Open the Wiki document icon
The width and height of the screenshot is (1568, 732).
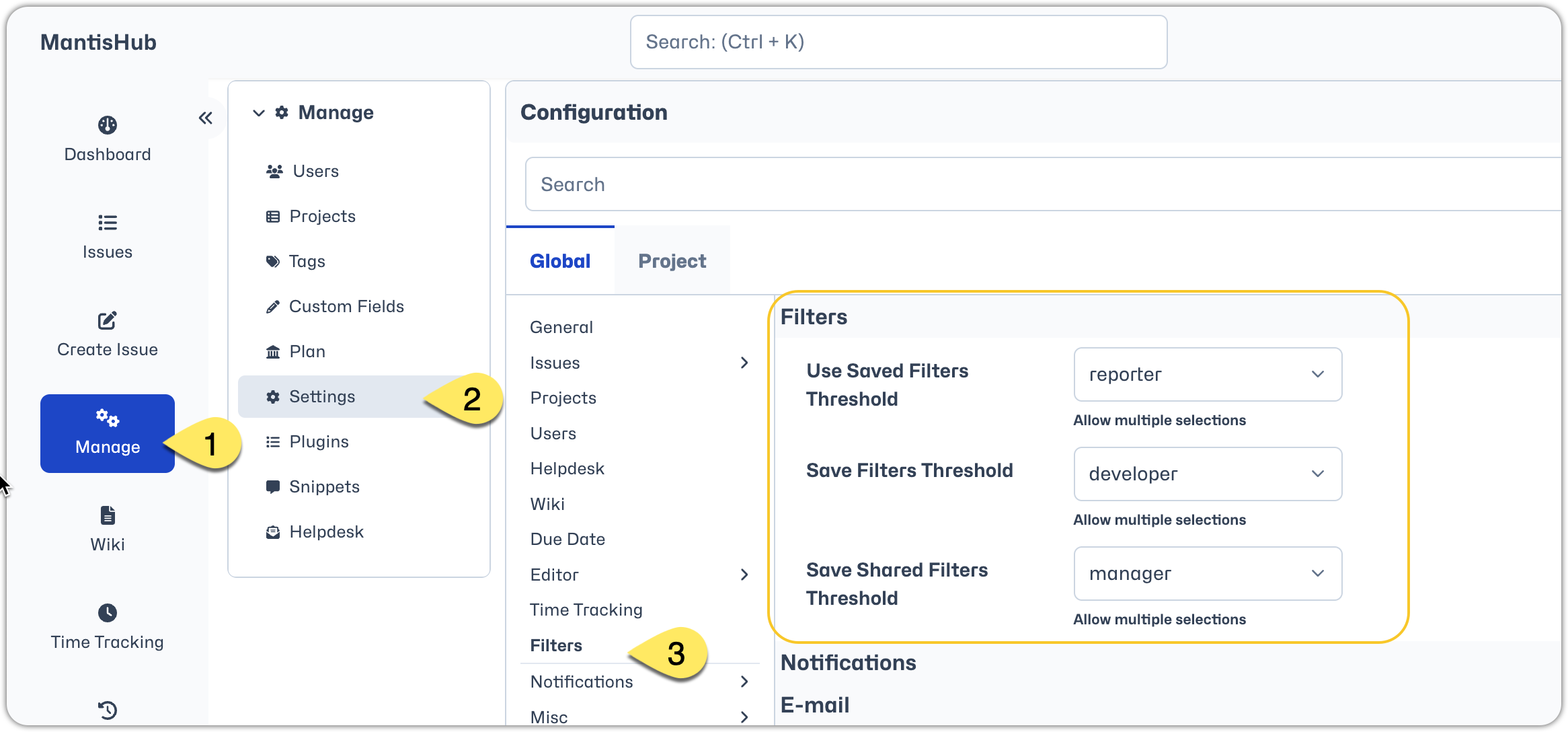108,515
